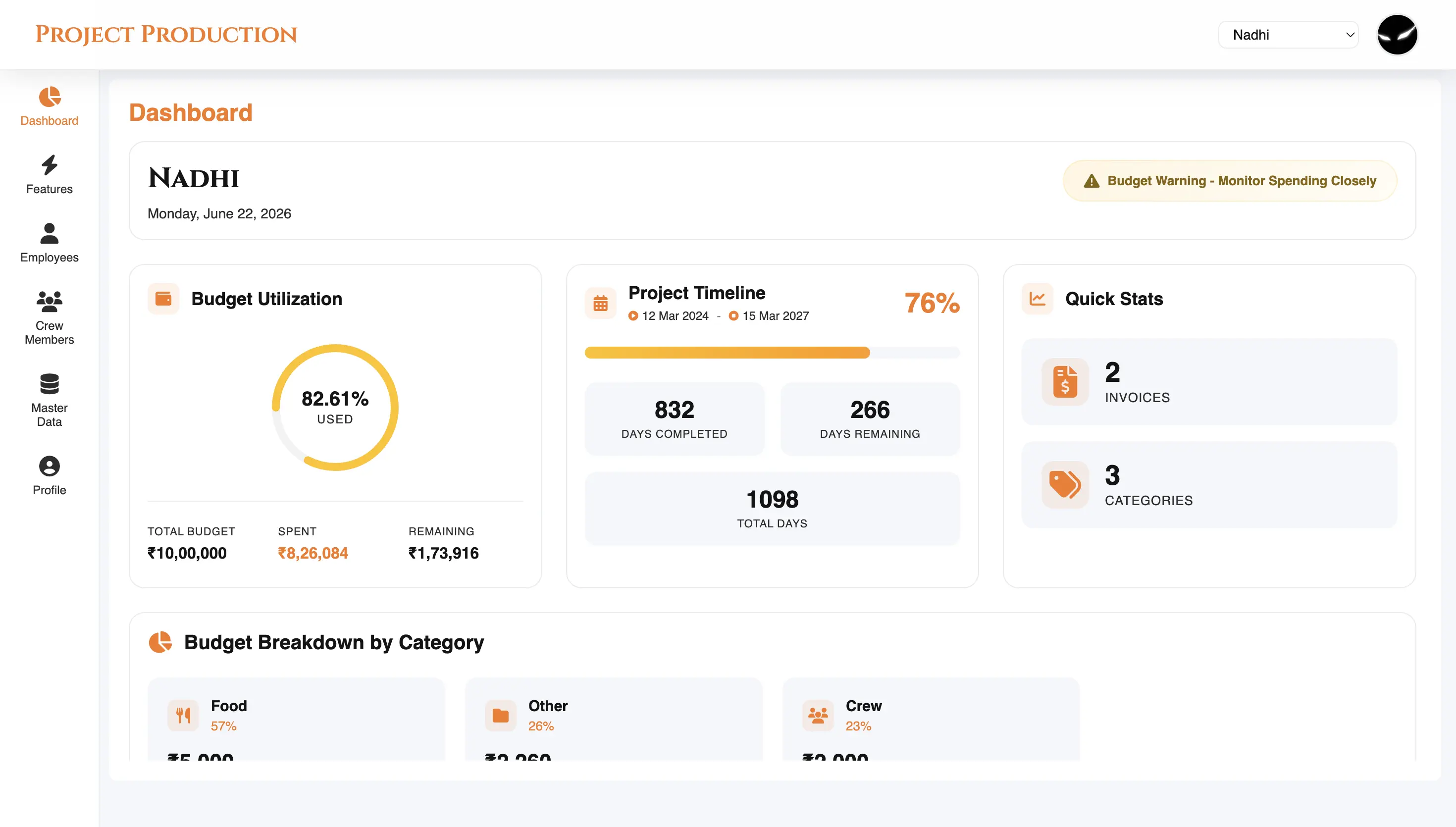Open the Nadhi project selector dropdown

point(1288,35)
